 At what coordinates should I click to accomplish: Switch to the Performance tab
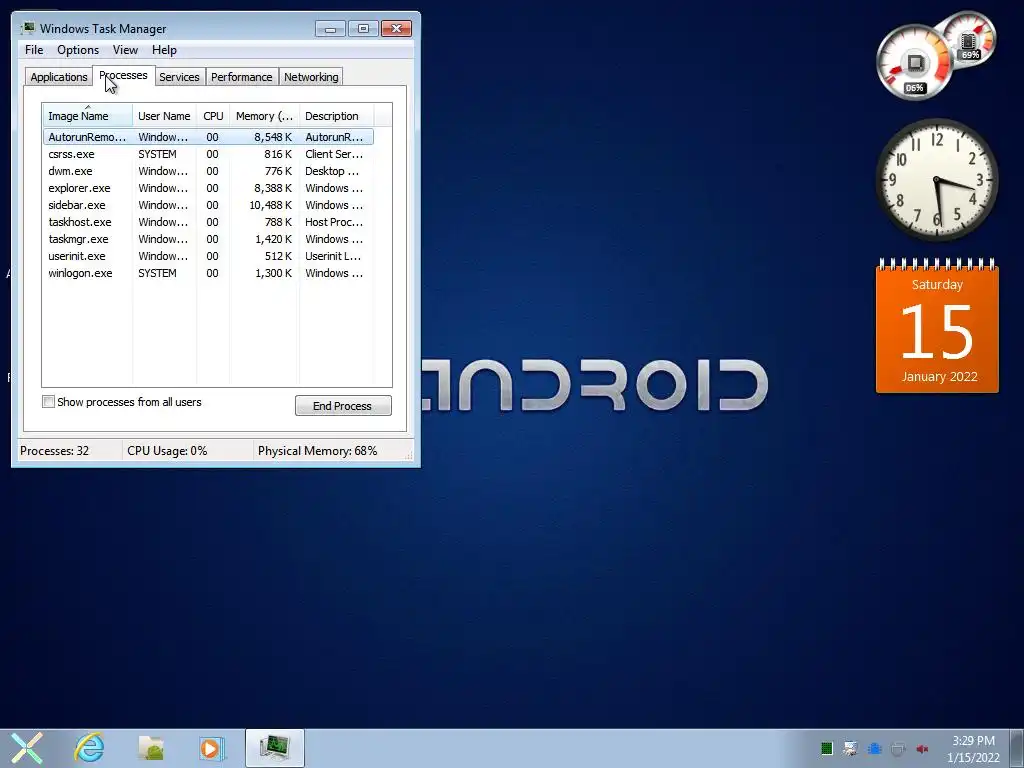coord(242,77)
